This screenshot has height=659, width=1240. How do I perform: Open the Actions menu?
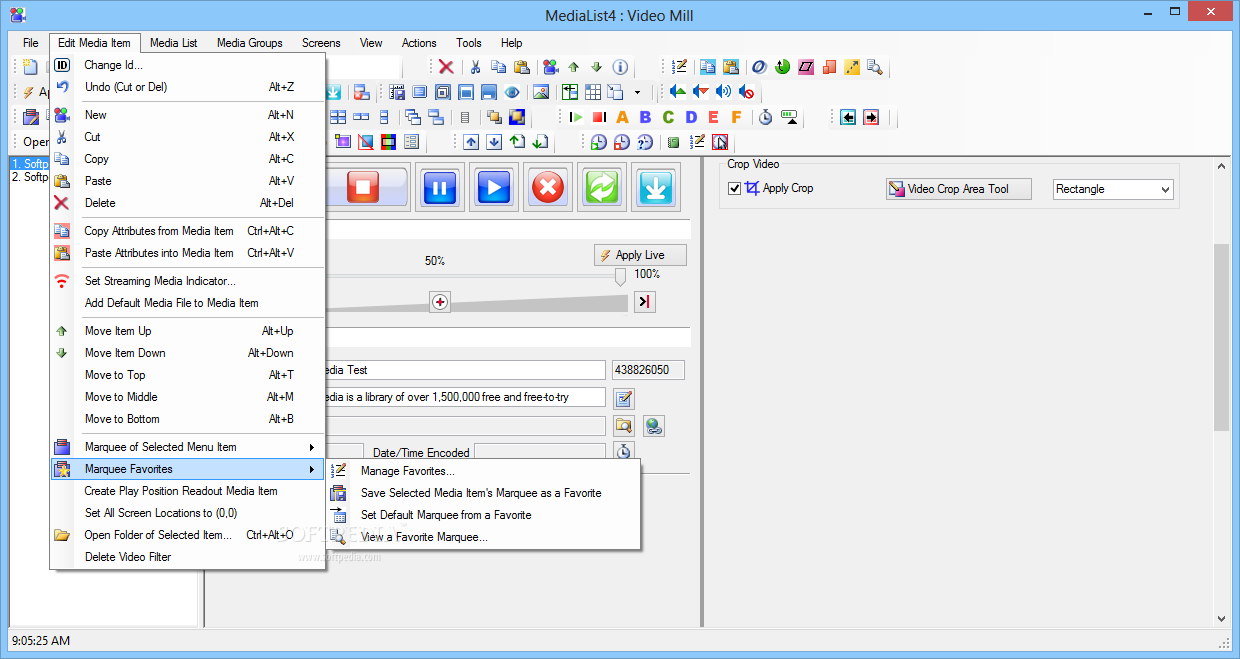pyautogui.click(x=419, y=43)
